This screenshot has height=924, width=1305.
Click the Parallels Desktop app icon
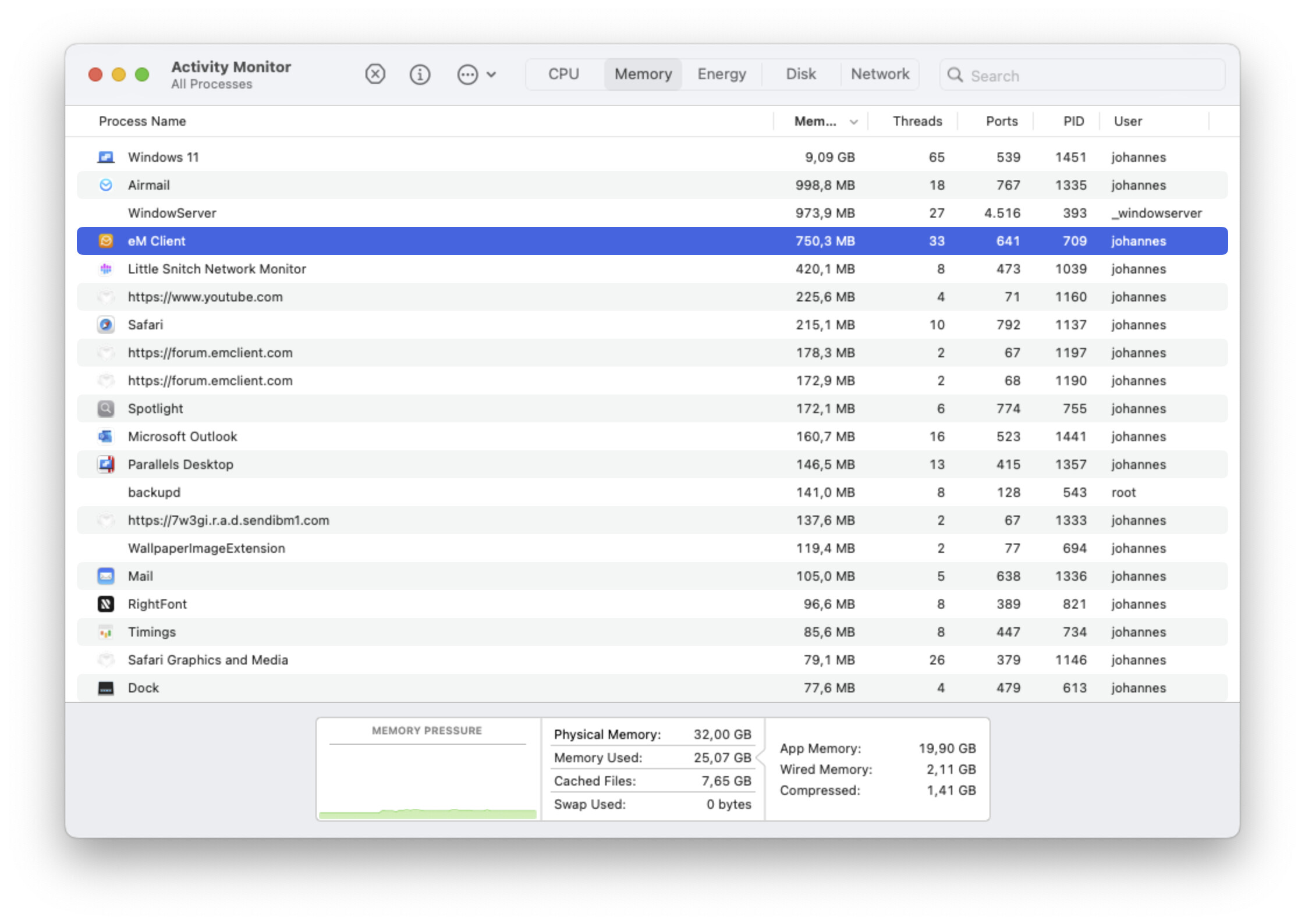105,464
